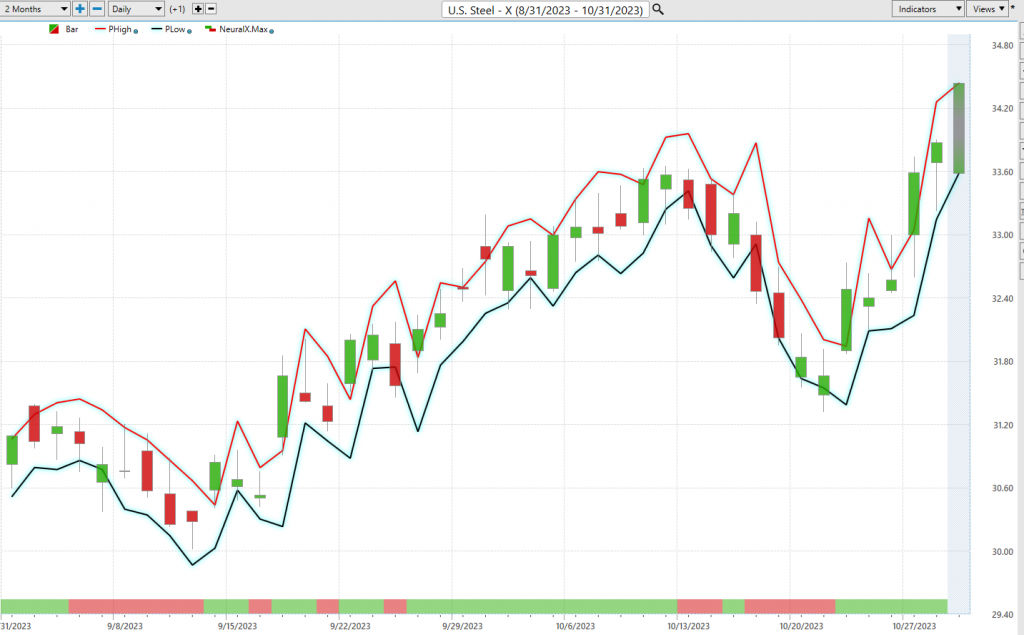Click the NeuralX.Max legend icon
The image size is (1024, 635).
(210, 29)
